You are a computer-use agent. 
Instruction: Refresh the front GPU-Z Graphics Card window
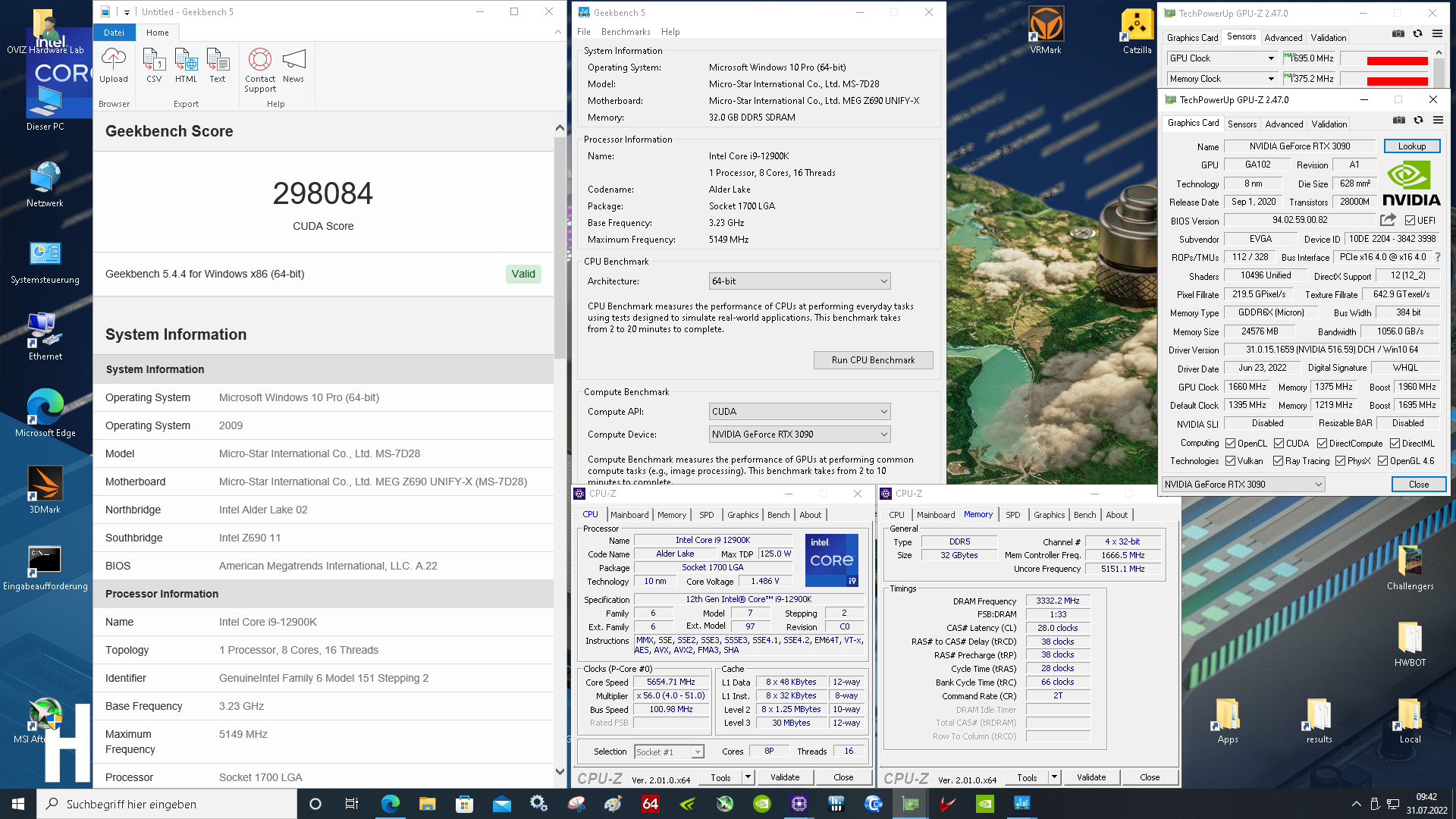1418,120
